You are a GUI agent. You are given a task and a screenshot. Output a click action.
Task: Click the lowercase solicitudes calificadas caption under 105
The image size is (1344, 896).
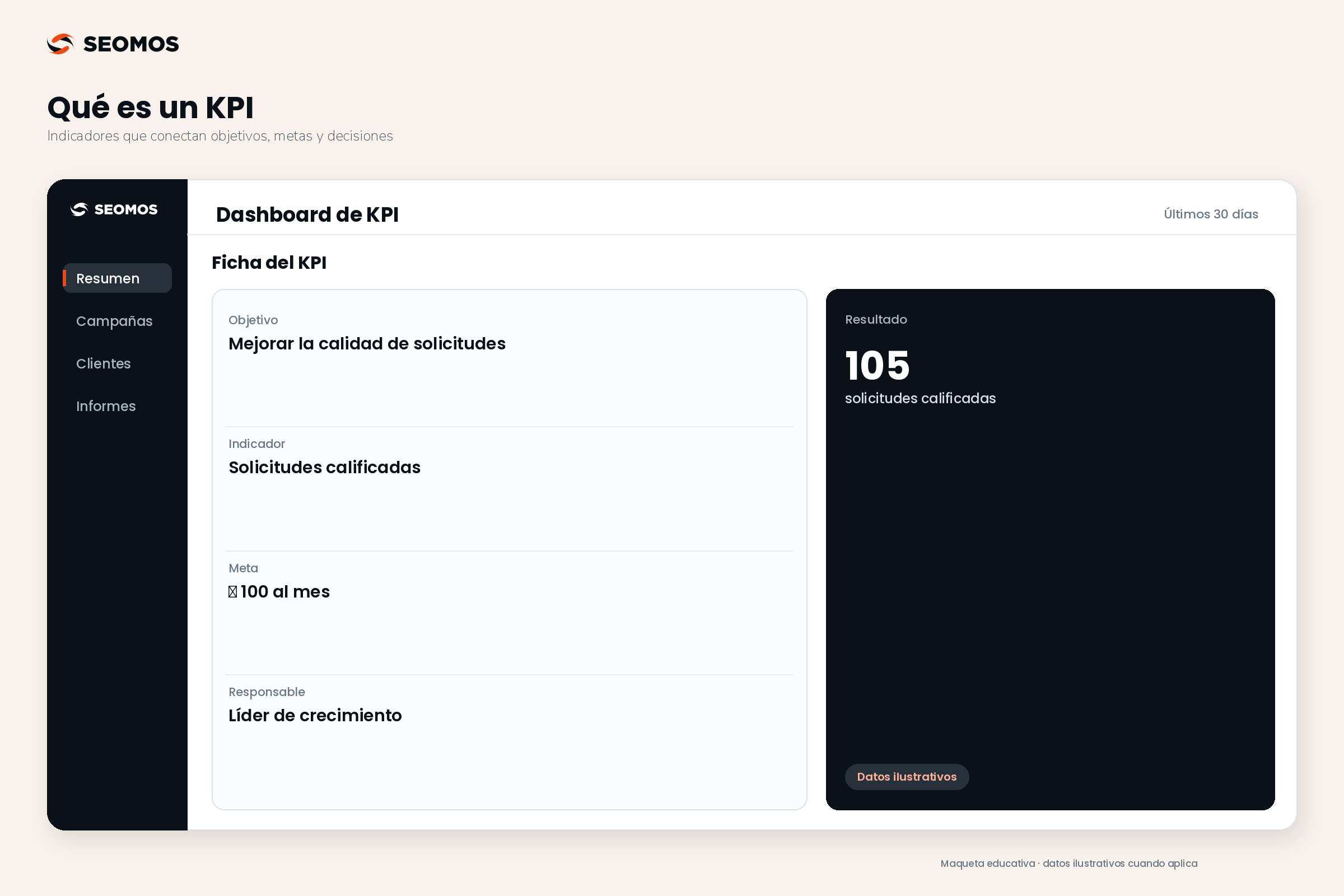tap(920, 398)
